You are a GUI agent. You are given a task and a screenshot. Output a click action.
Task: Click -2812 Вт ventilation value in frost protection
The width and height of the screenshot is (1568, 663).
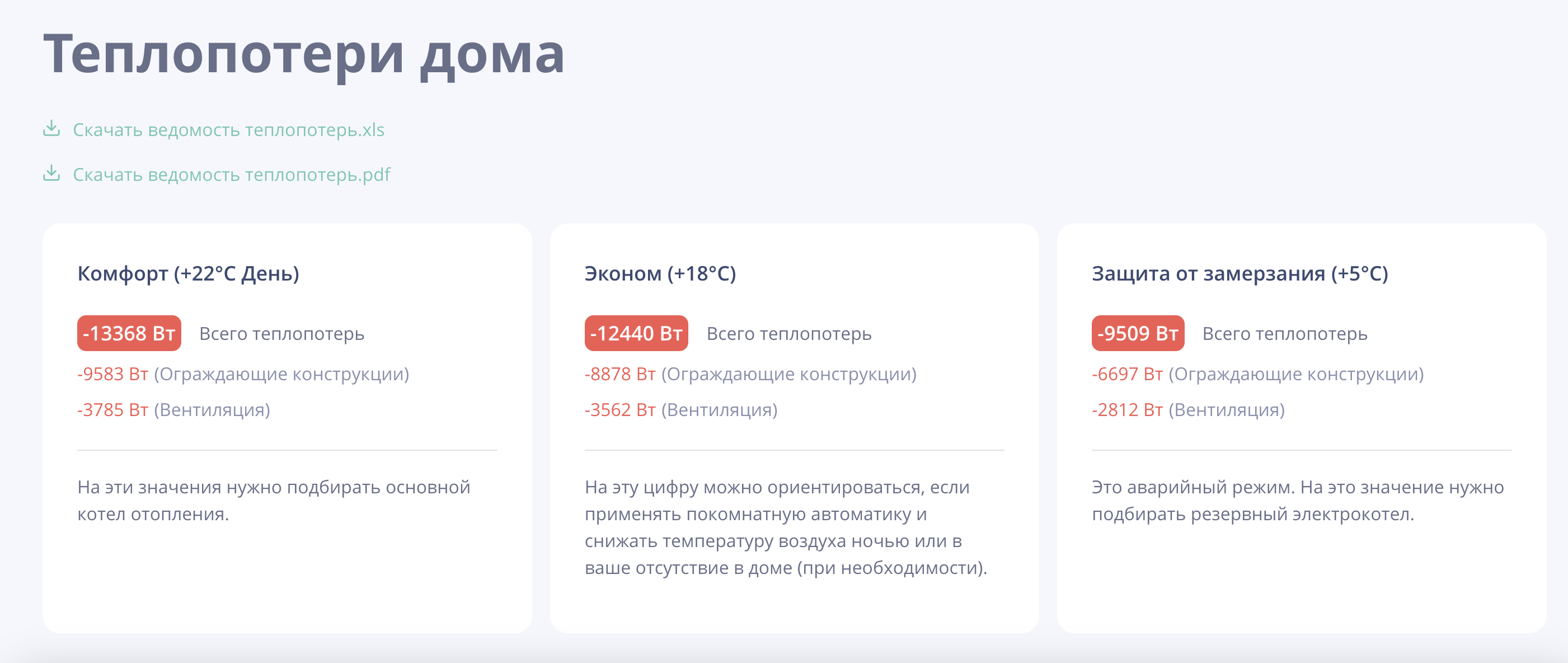pos(1126,410)
